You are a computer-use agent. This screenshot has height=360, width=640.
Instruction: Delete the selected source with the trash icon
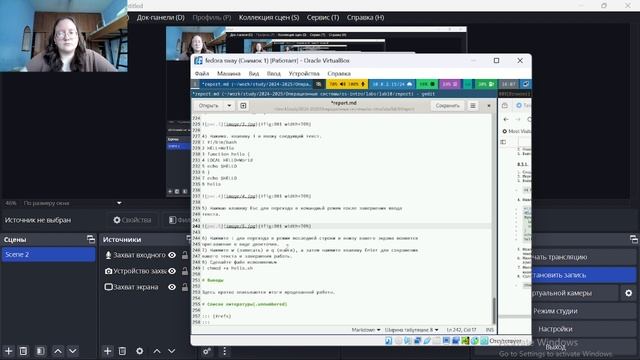(x=122, y=351)
